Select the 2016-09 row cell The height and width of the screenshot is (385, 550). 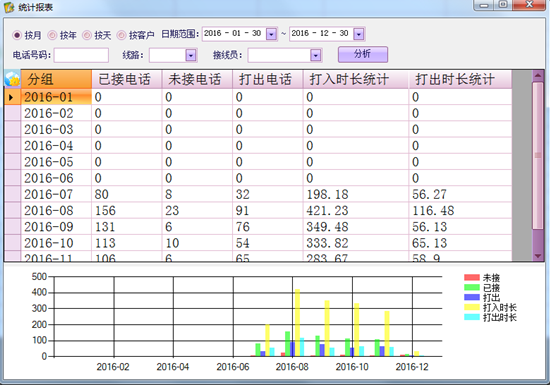click(x=56, y=227)
